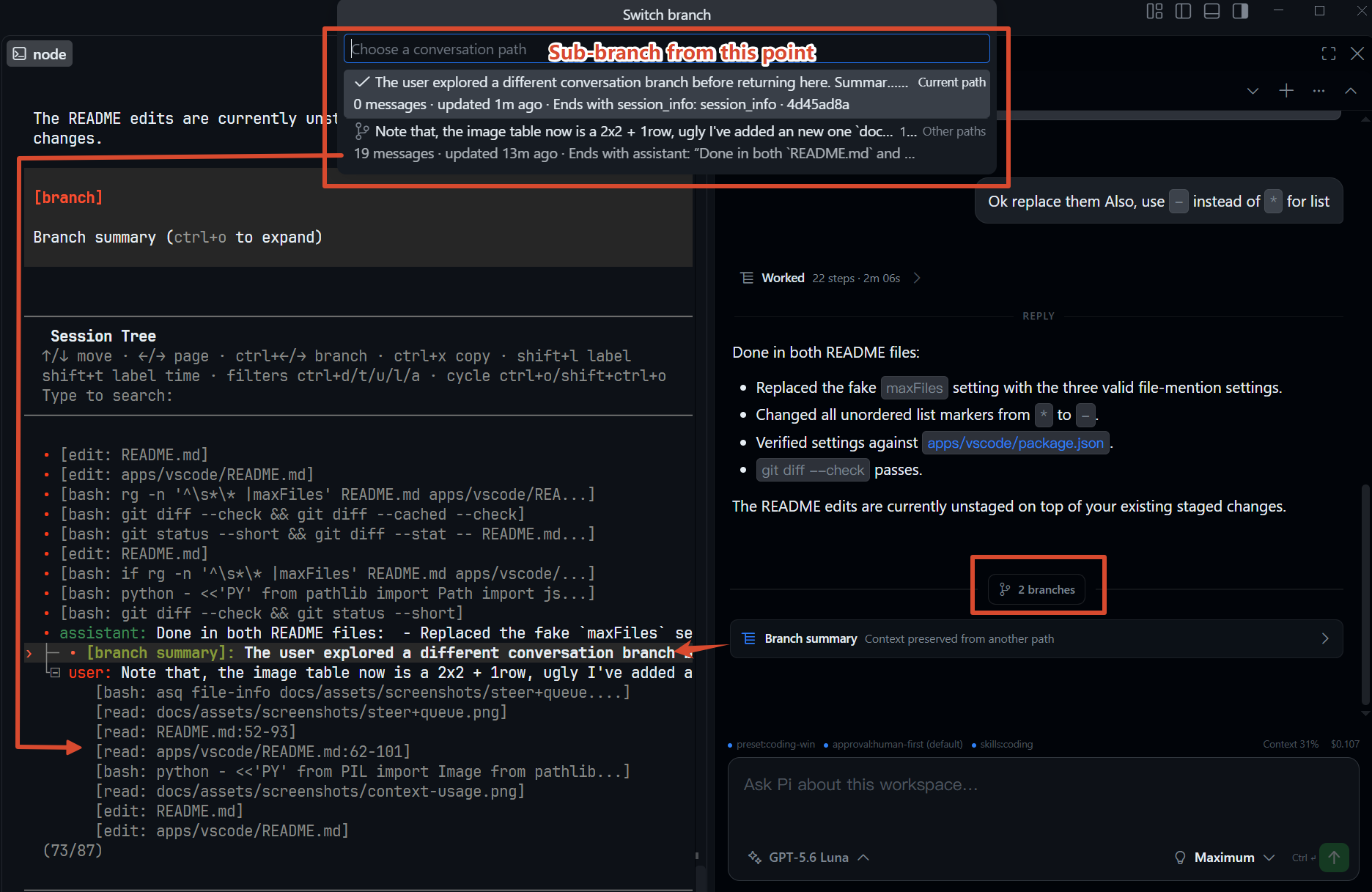
Task: Open the Maximum thinking level dropdown
Action: 1225,858
